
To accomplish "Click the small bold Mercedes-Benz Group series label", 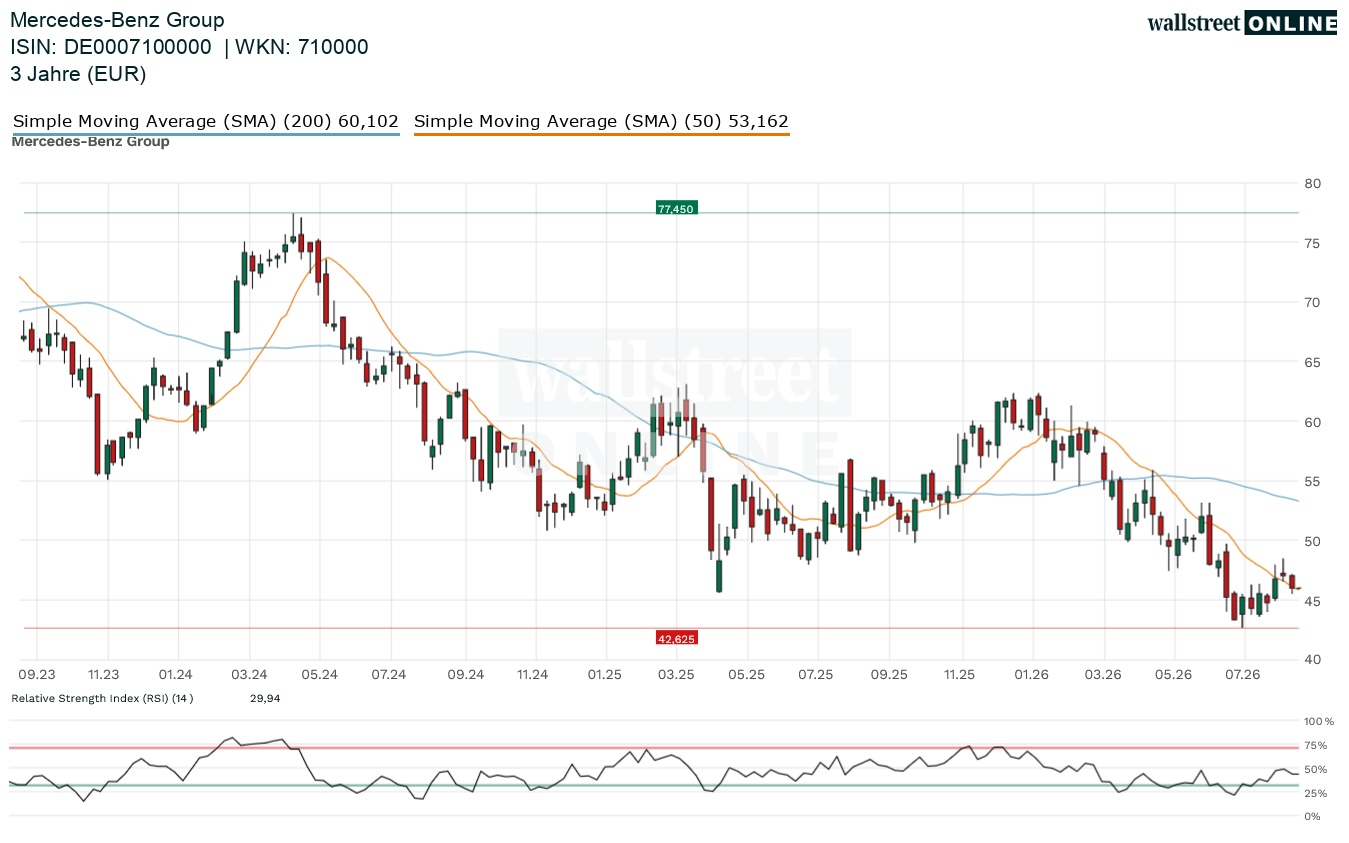I will [x=90, y=142].
